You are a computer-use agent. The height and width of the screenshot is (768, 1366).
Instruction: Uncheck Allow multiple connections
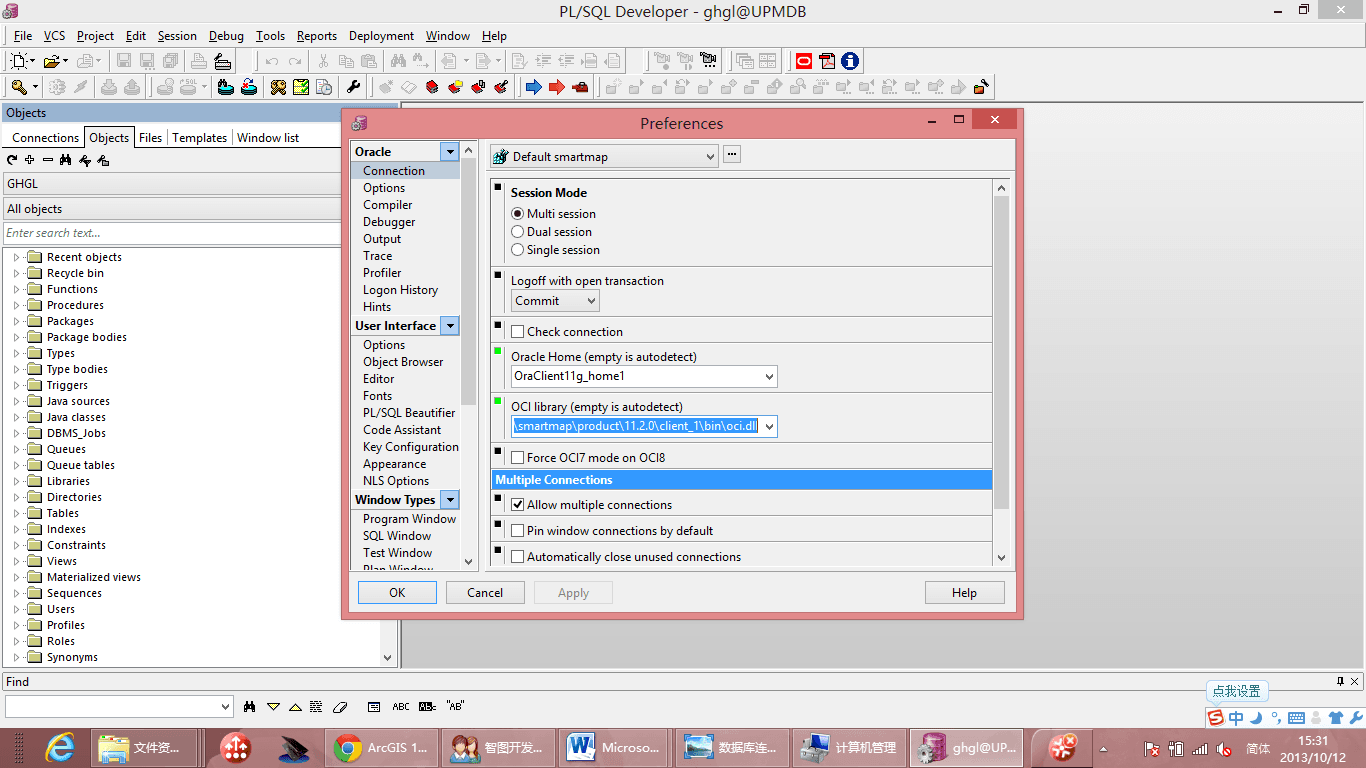point(518,505)
